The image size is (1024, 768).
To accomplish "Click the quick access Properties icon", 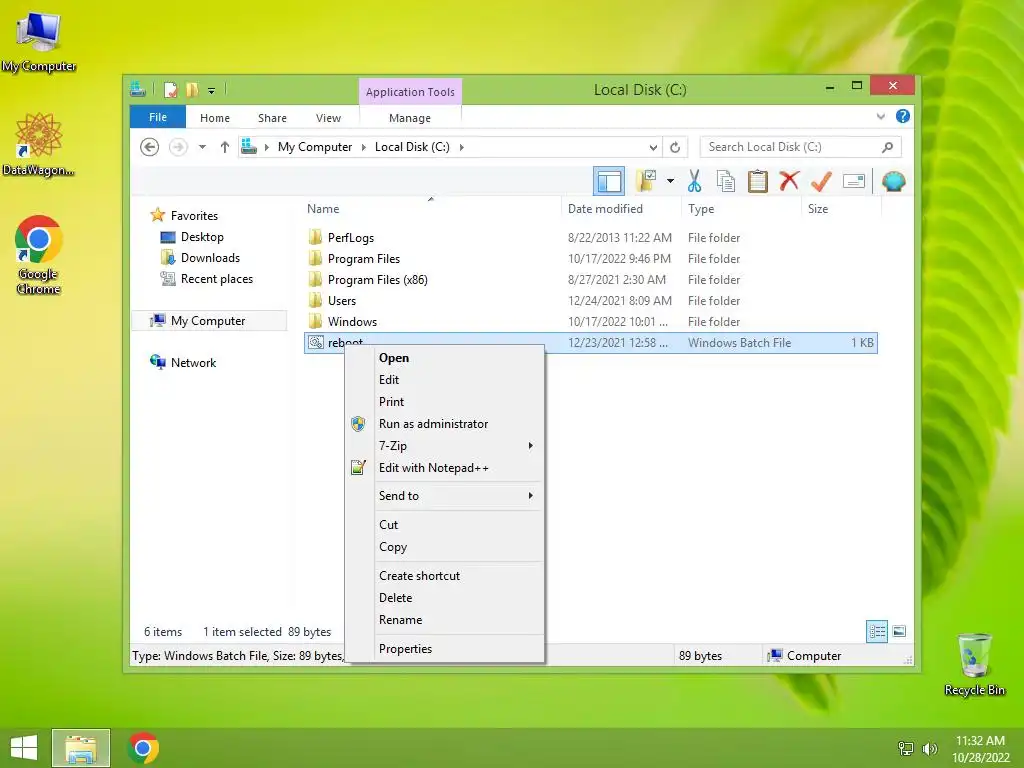I will click(170, 89).
